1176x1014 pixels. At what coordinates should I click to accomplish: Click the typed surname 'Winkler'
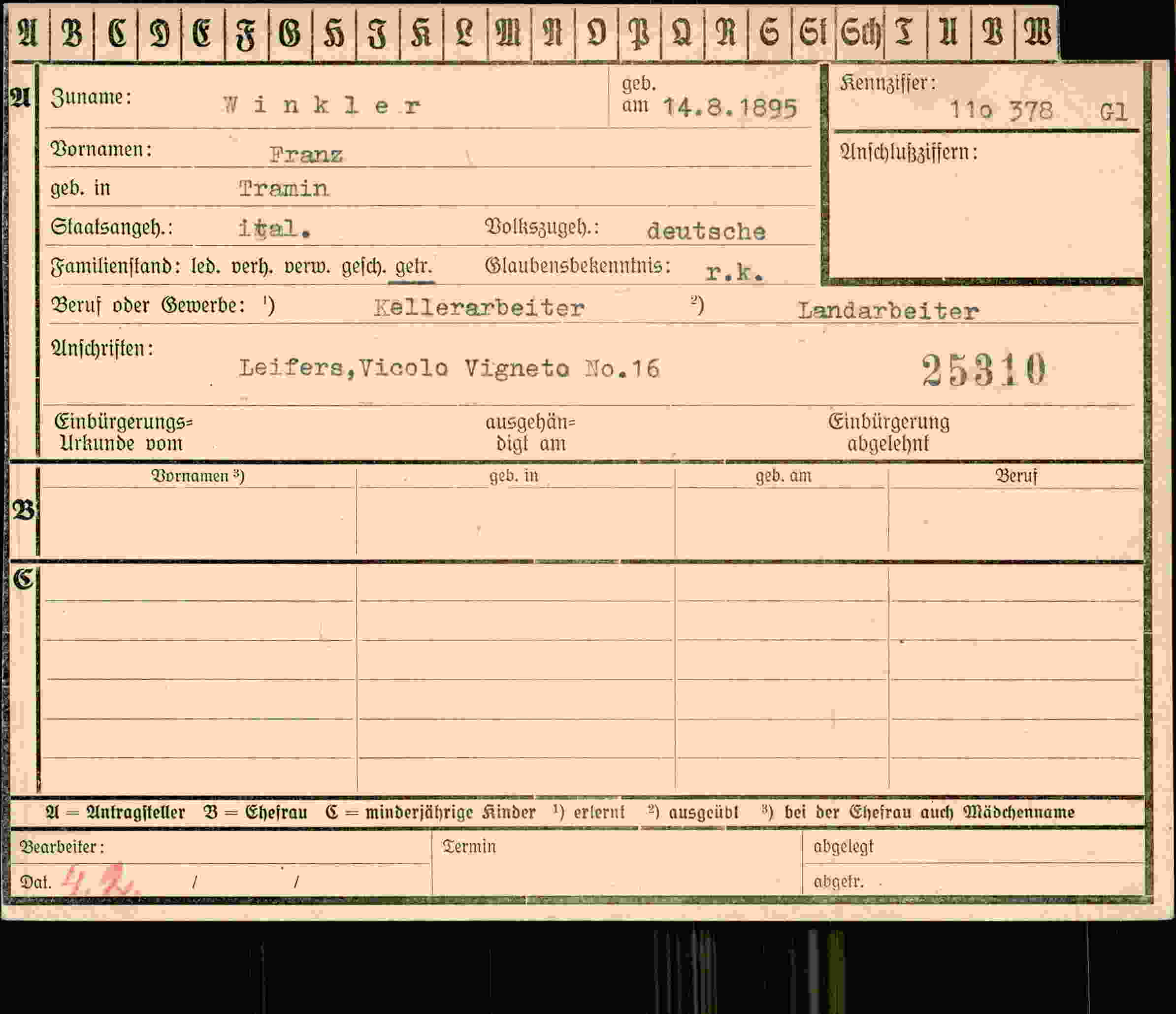322,105
